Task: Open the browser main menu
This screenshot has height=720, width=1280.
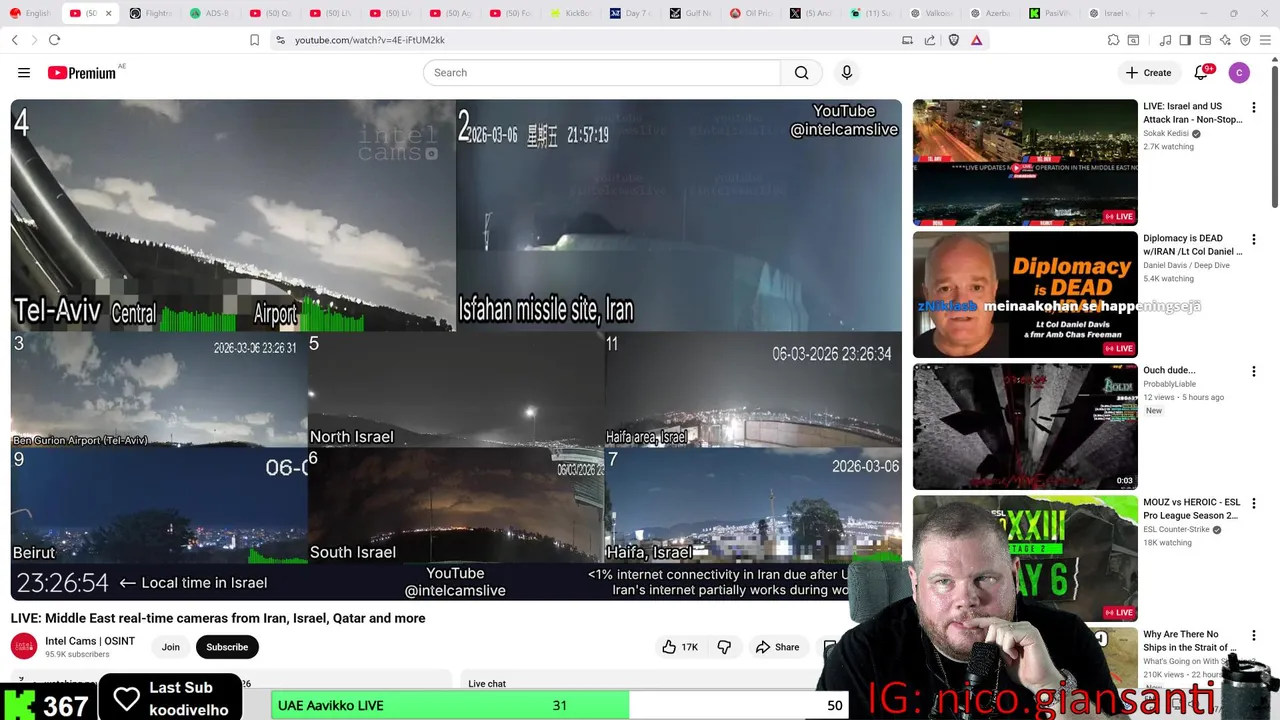Action: (1265, 40)
